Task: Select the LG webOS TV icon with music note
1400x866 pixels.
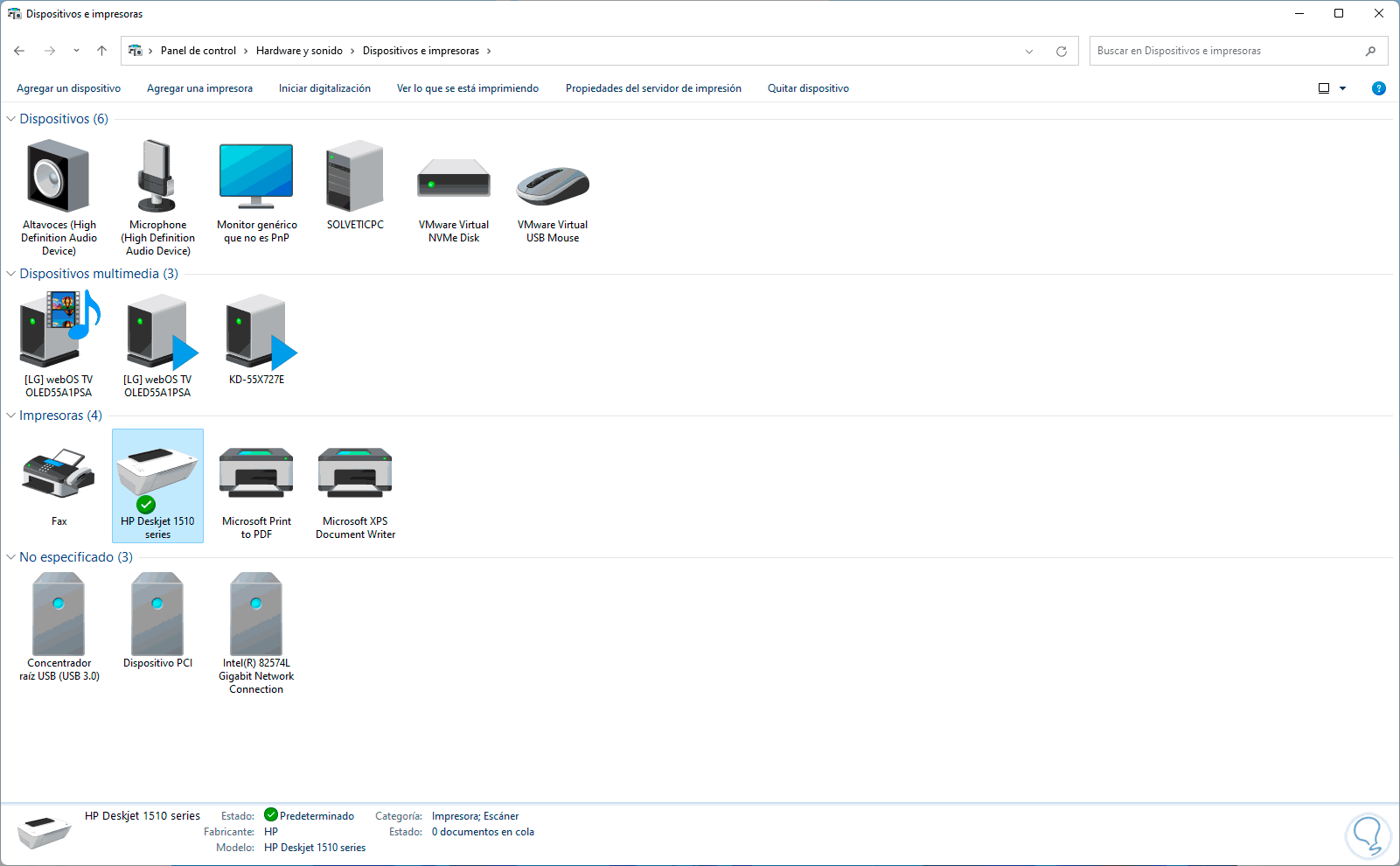Action: click(59, 329)
